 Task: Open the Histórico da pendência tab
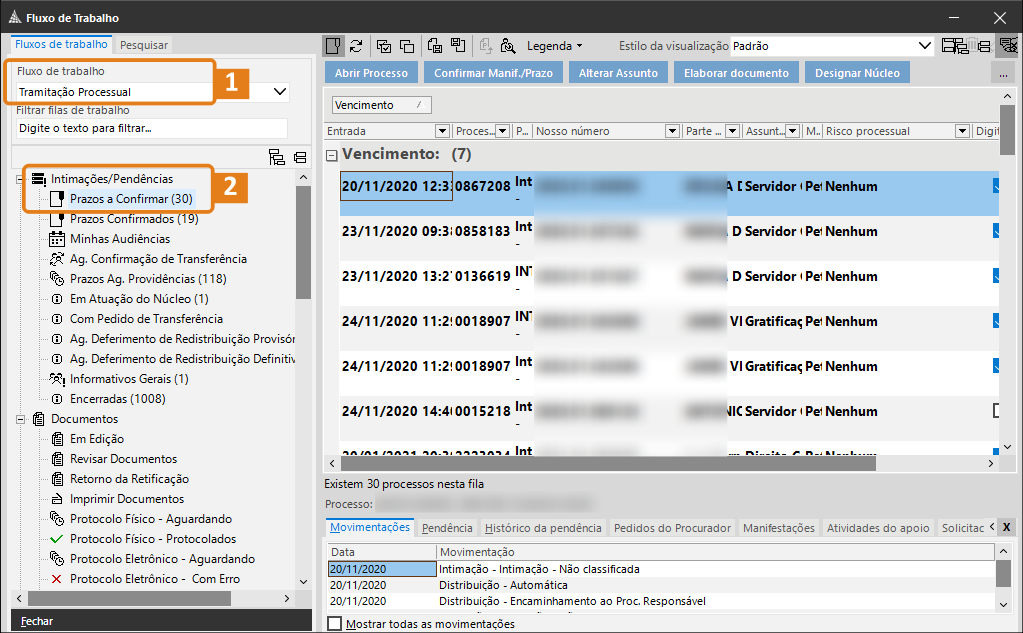coord(543,528)
